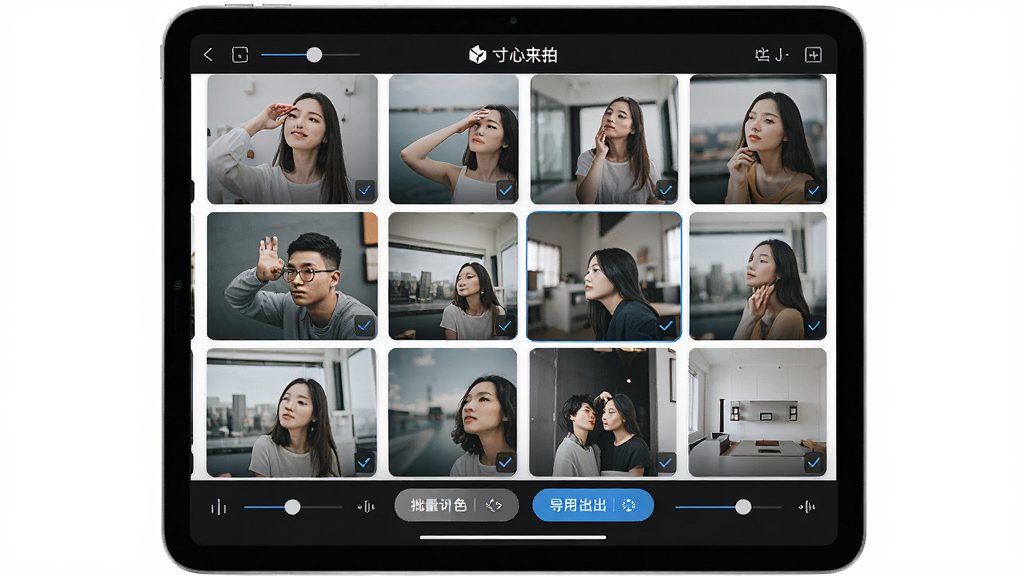Open the bottom-row photo of the woman in gray tee by the city window
Screen dimensions: 1024x576
(291, 413)
